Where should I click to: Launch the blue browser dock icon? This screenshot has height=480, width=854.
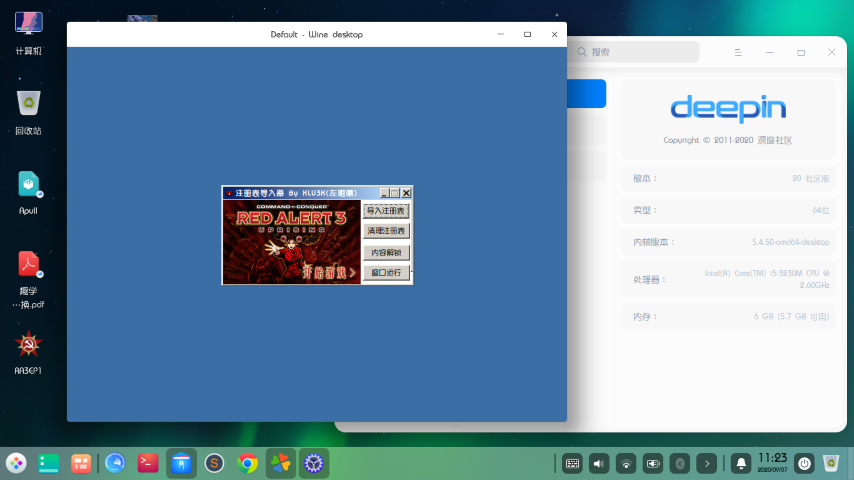tap(115, 463)
